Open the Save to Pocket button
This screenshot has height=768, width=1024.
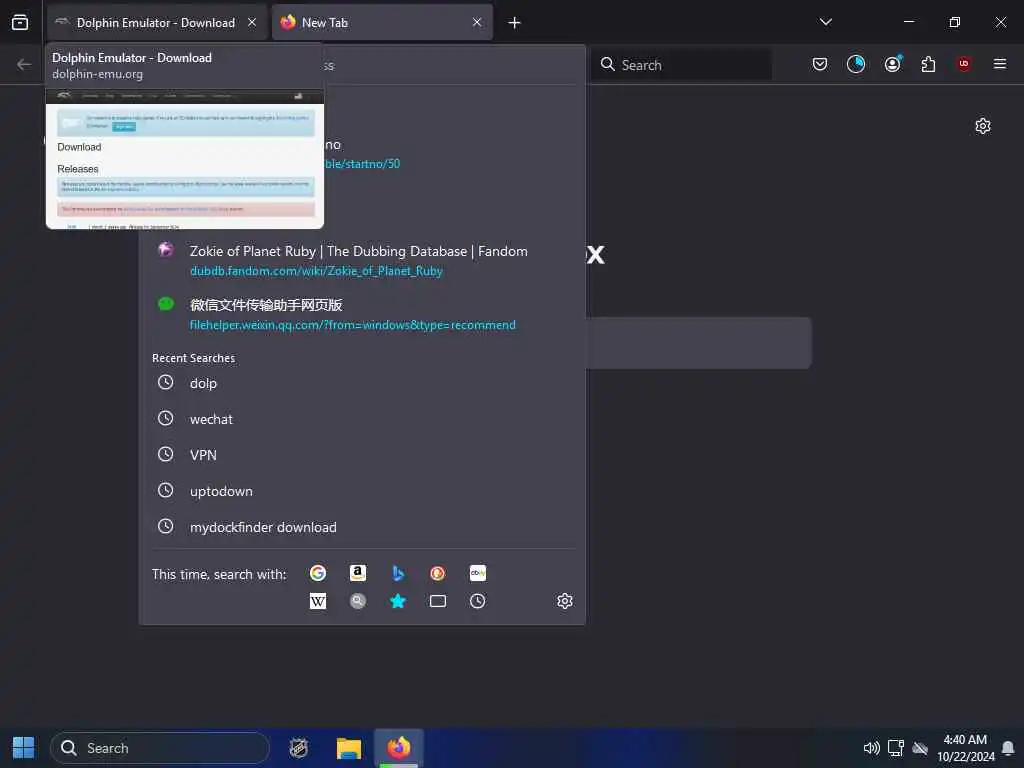[820, 64]
